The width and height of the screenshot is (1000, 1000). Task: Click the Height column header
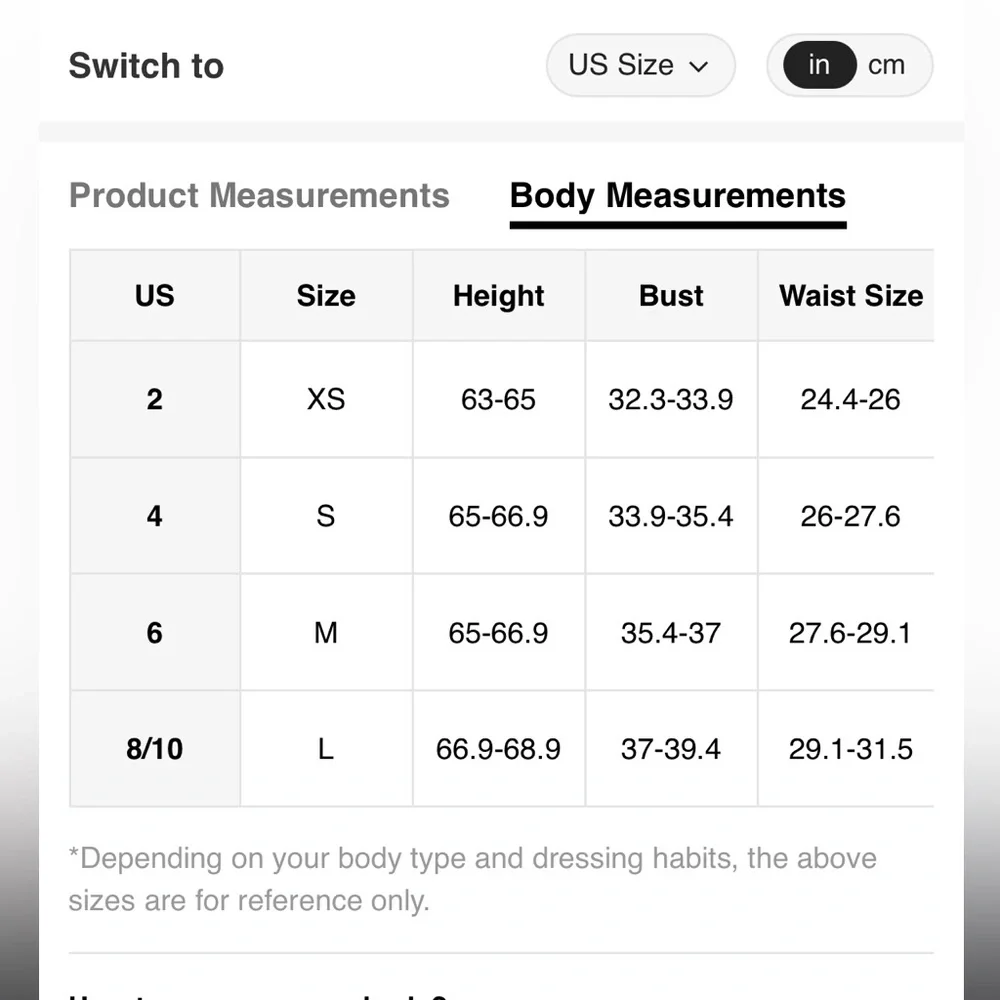[x=498, y=296]
